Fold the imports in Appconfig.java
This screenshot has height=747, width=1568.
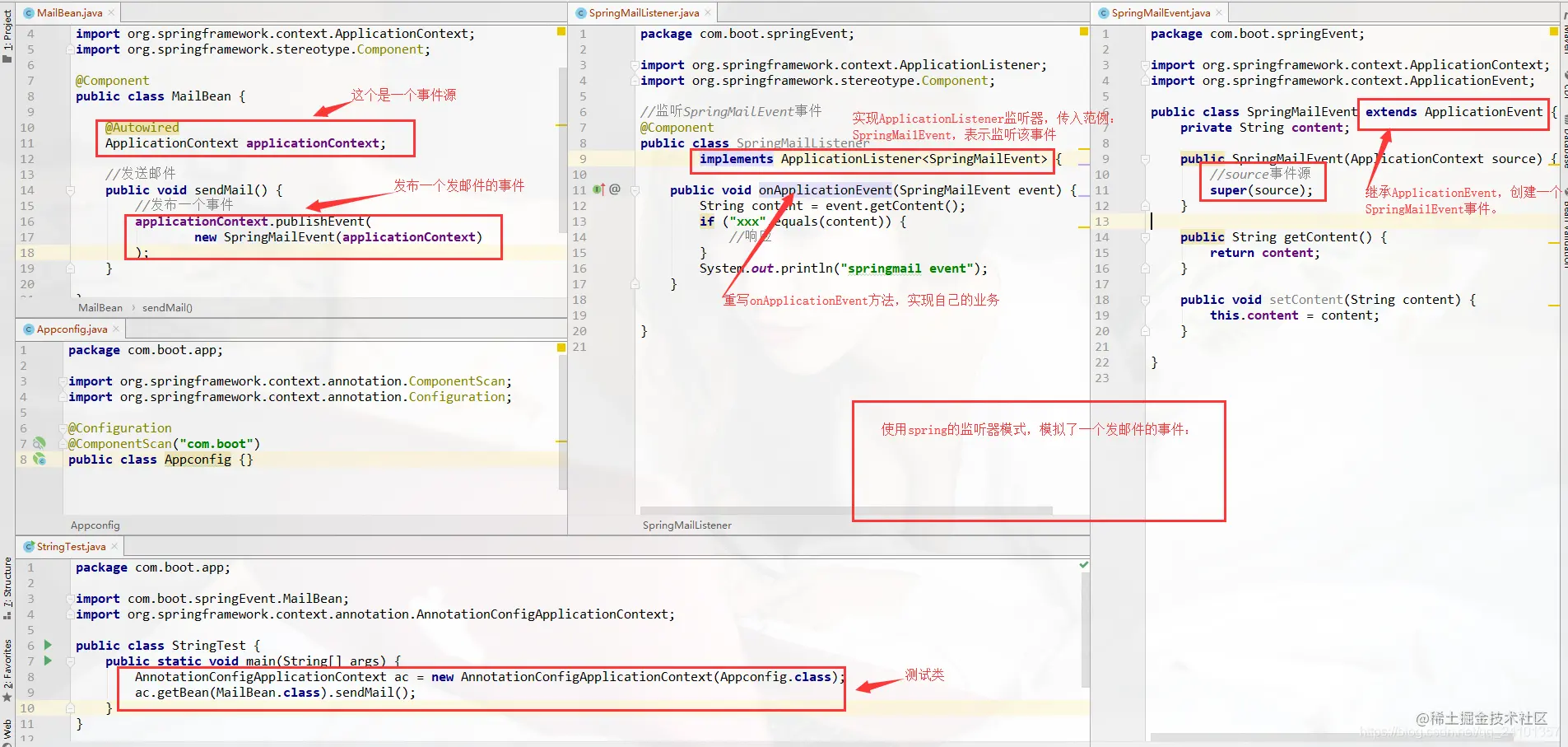pyautogui.click(x=63, y=381)
